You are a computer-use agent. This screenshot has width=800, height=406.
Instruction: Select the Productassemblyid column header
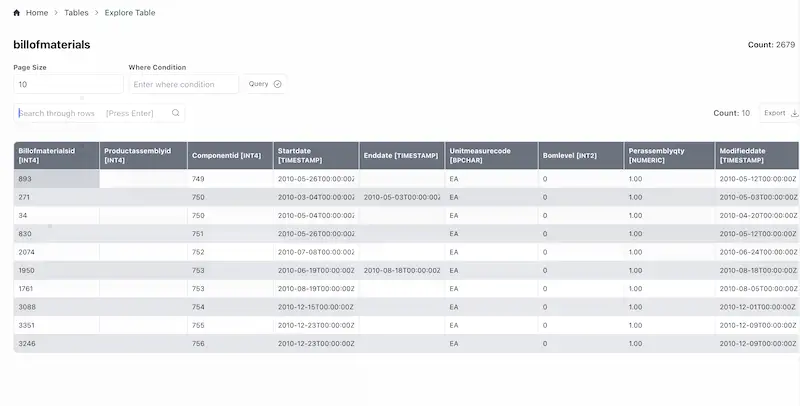click(143, 155)
